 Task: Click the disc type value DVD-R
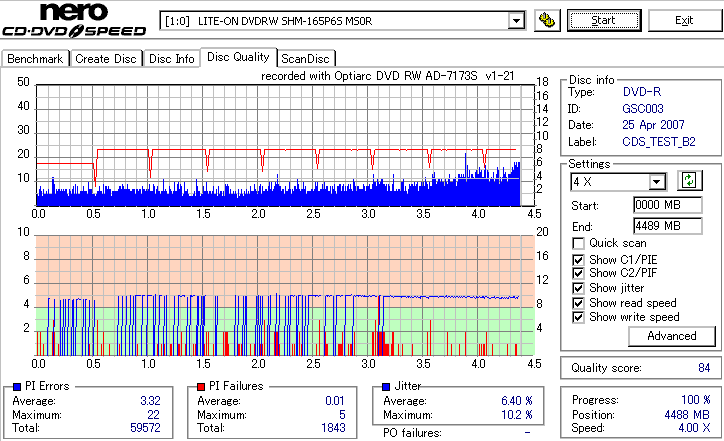click(642, 92)
